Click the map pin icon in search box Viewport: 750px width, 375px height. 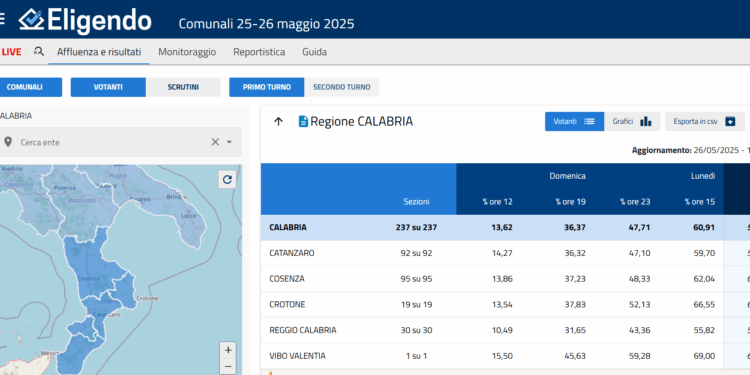point(8,142)
